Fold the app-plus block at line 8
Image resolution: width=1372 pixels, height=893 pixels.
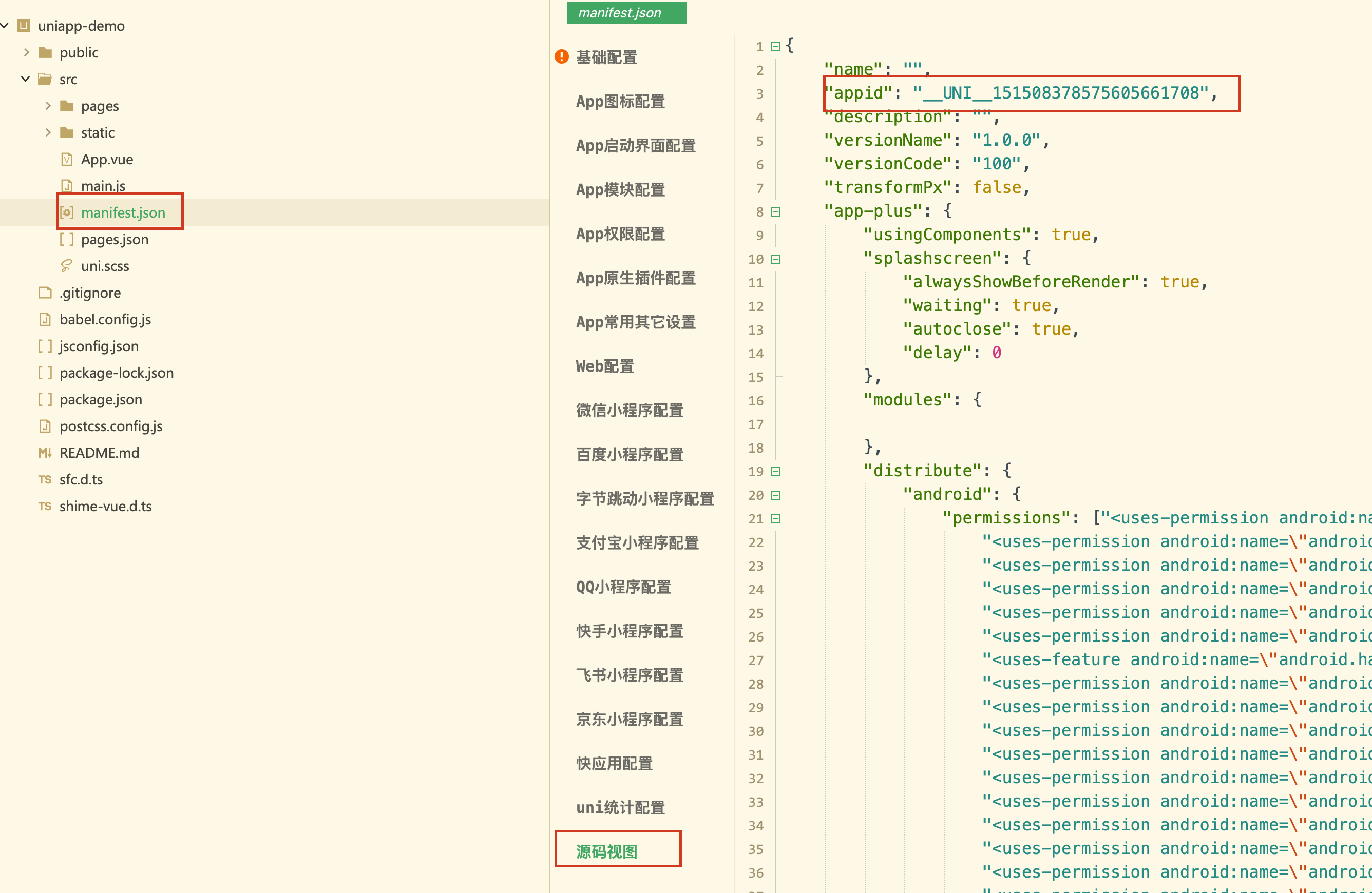coord(776,211)
